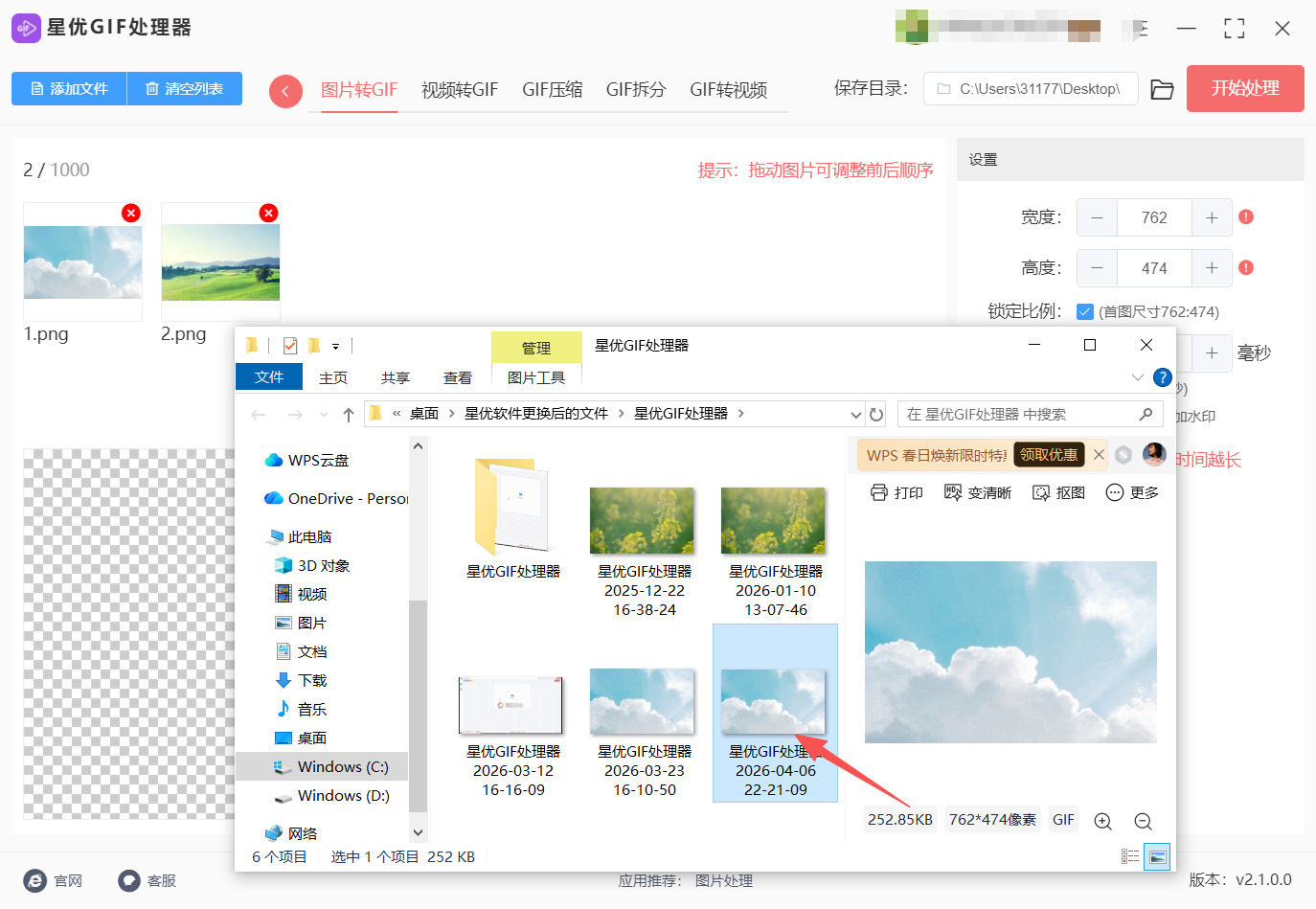Open the 查看 menu in Explorer
Screen dimensions: 1316x909
click(457, 377)
